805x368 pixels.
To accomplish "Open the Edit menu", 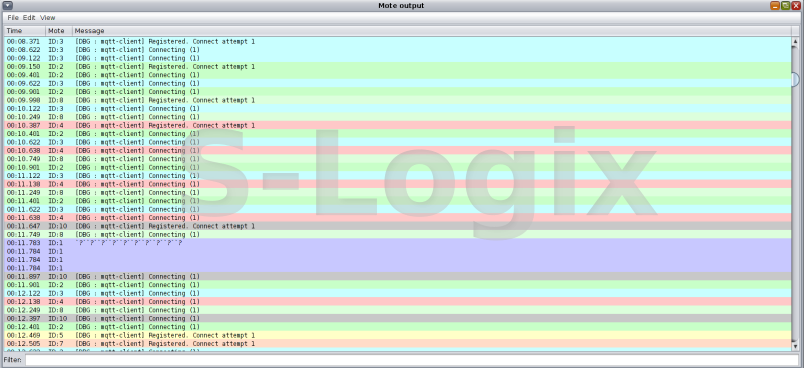I will pos(29,17).
